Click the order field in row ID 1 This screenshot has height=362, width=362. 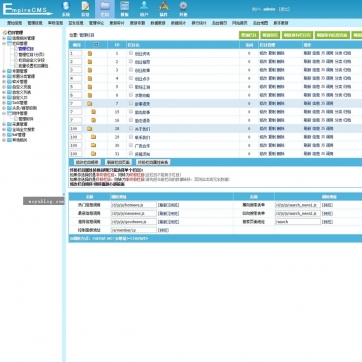point(76,53)
